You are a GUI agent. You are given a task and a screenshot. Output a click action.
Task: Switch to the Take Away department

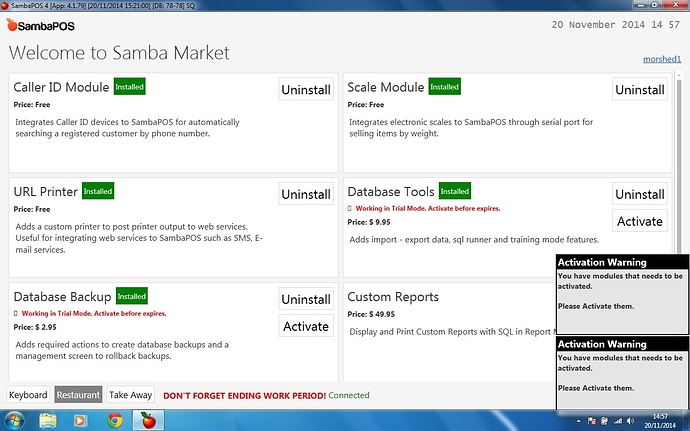(130, 394)
